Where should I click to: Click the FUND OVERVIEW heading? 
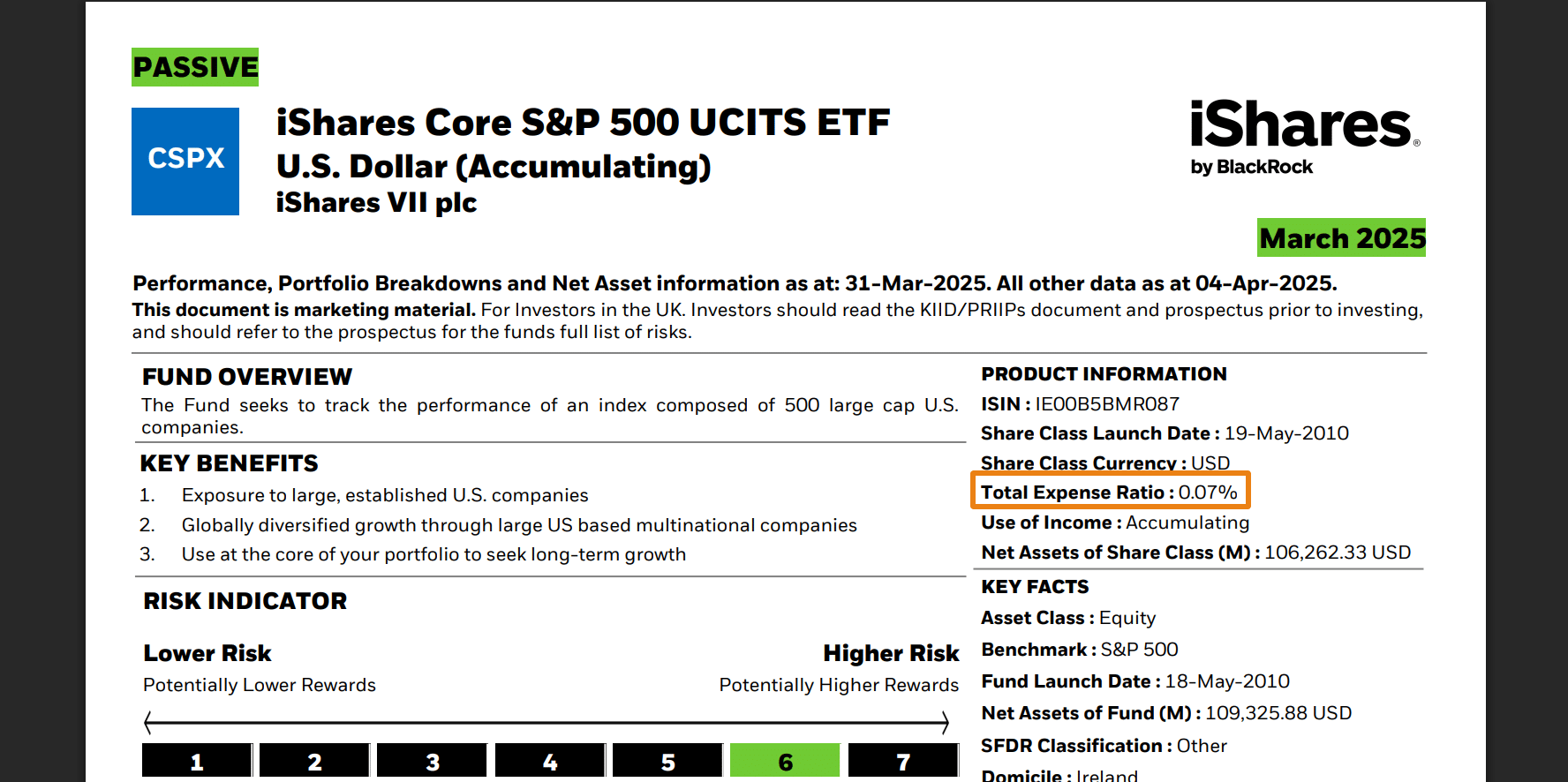(x=247, y=377)
